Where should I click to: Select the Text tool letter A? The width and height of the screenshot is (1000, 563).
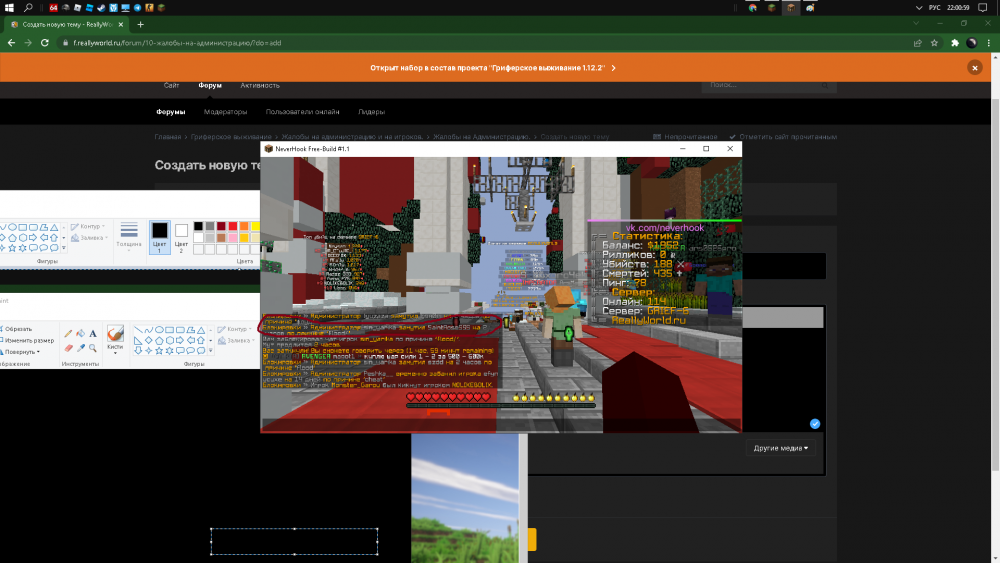pos(92,333)
